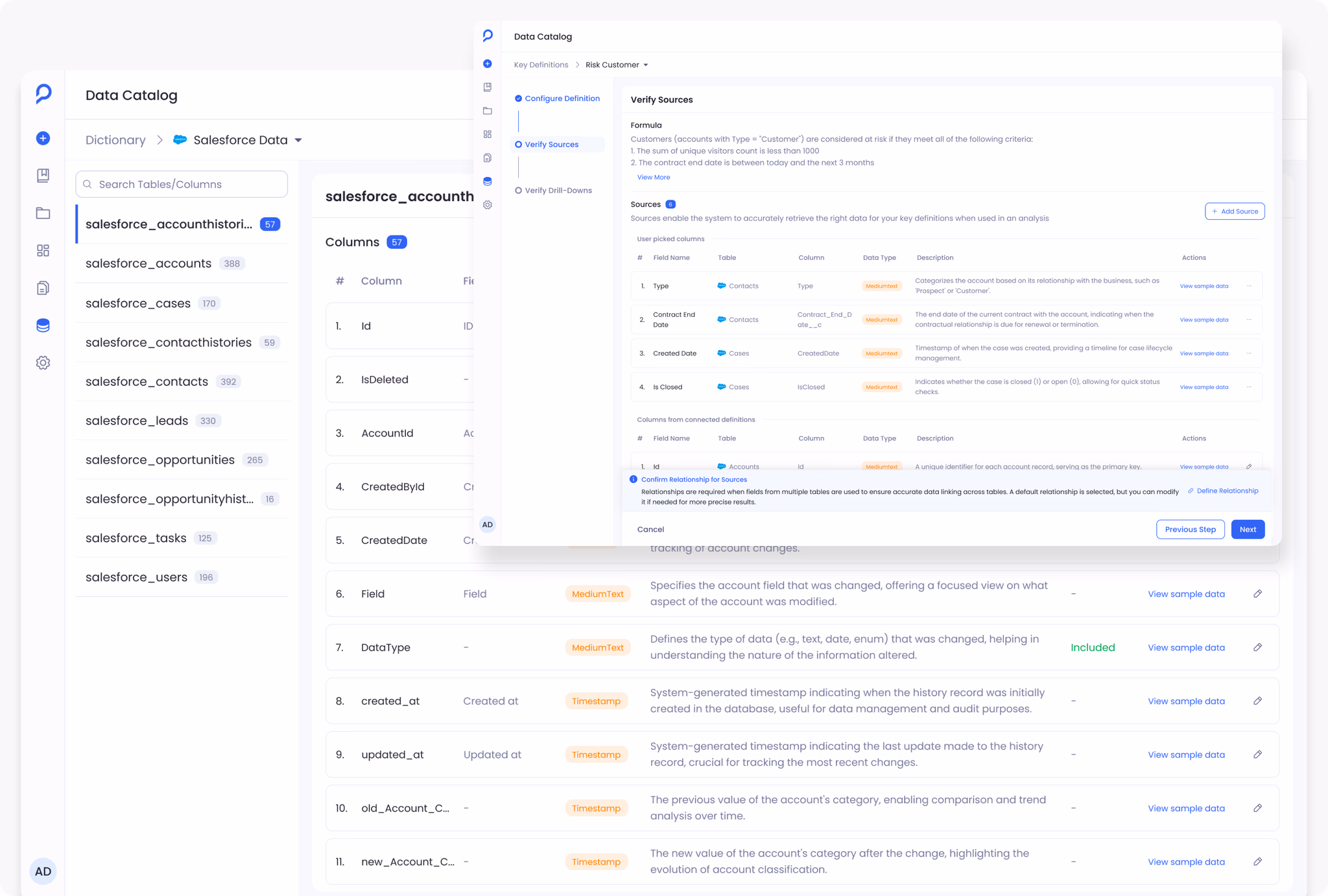View sample data for the Type source row
The image size is (1328, 896).
[1203, 286]
